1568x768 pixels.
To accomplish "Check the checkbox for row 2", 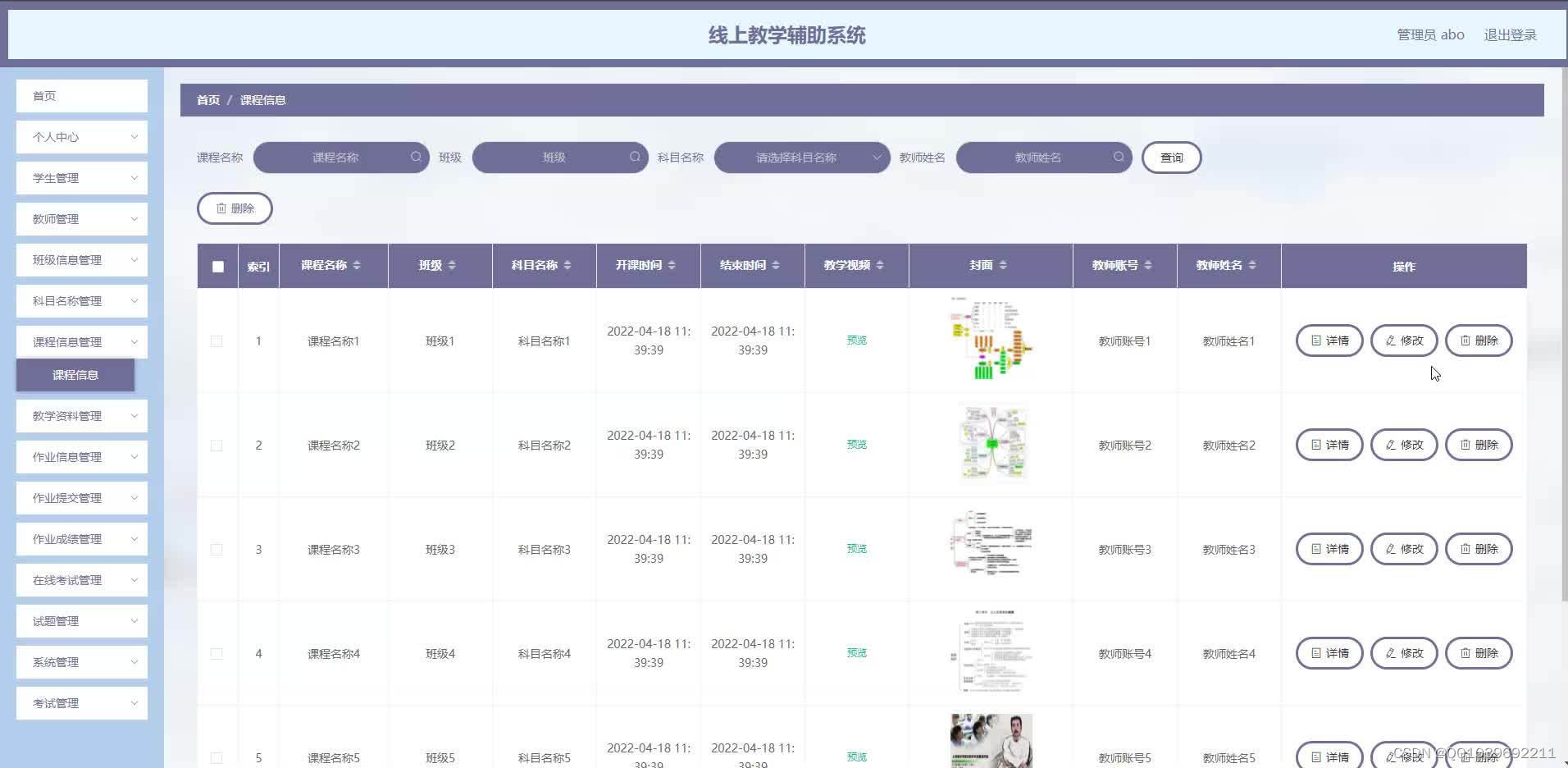I will 217,446.
